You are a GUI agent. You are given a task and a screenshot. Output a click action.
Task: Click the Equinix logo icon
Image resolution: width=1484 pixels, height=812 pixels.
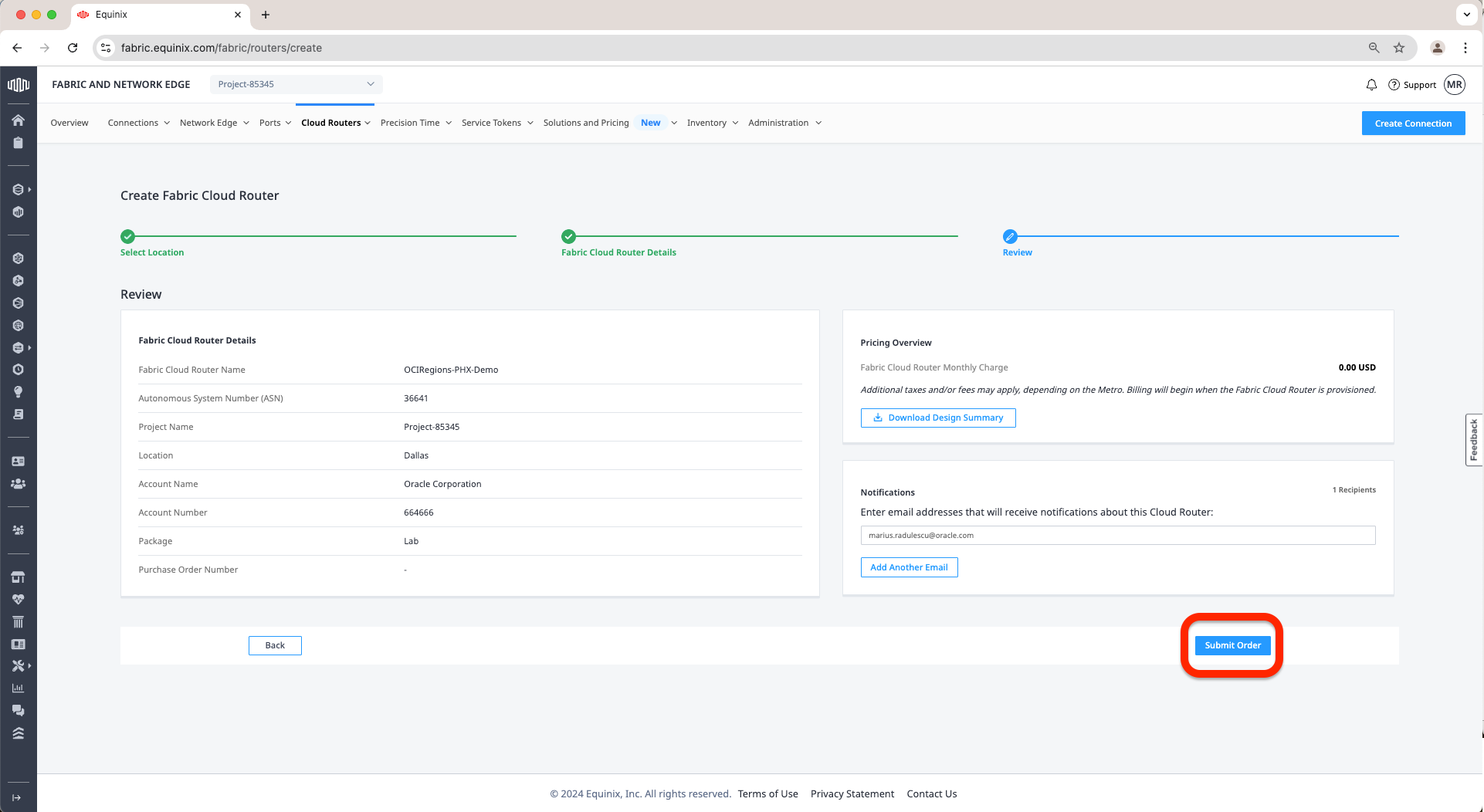point(18,85)
